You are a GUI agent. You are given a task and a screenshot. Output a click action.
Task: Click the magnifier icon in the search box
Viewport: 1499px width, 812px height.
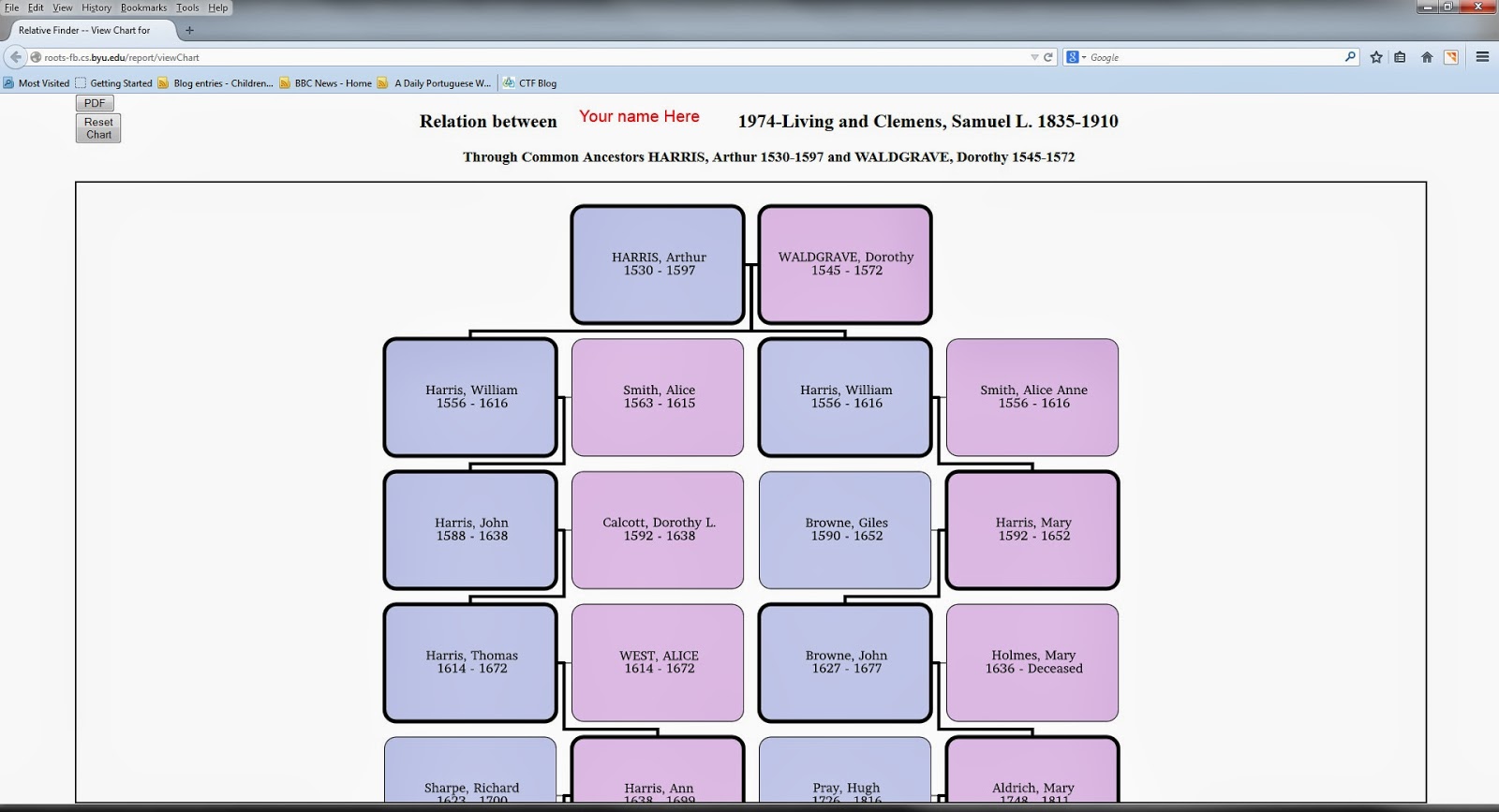click(x=1350, y=56)
